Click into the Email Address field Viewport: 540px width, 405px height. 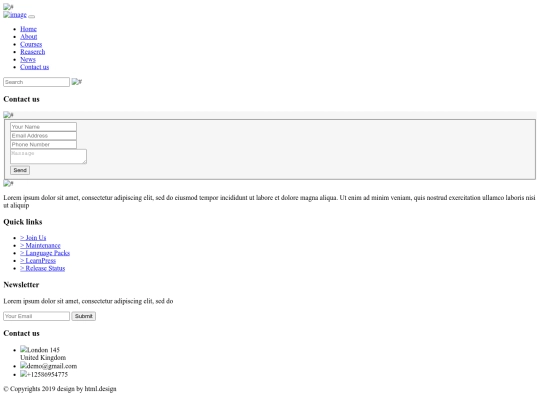[x=43, y=136]
